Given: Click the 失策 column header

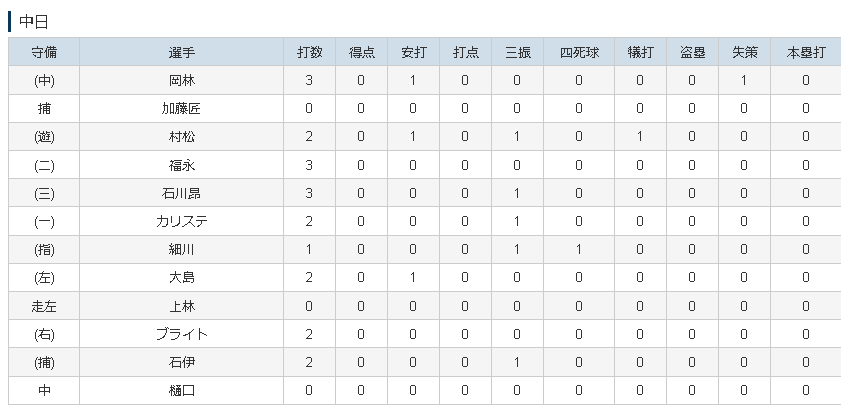Looking at the screenshot, I should (x=744, y=52).
